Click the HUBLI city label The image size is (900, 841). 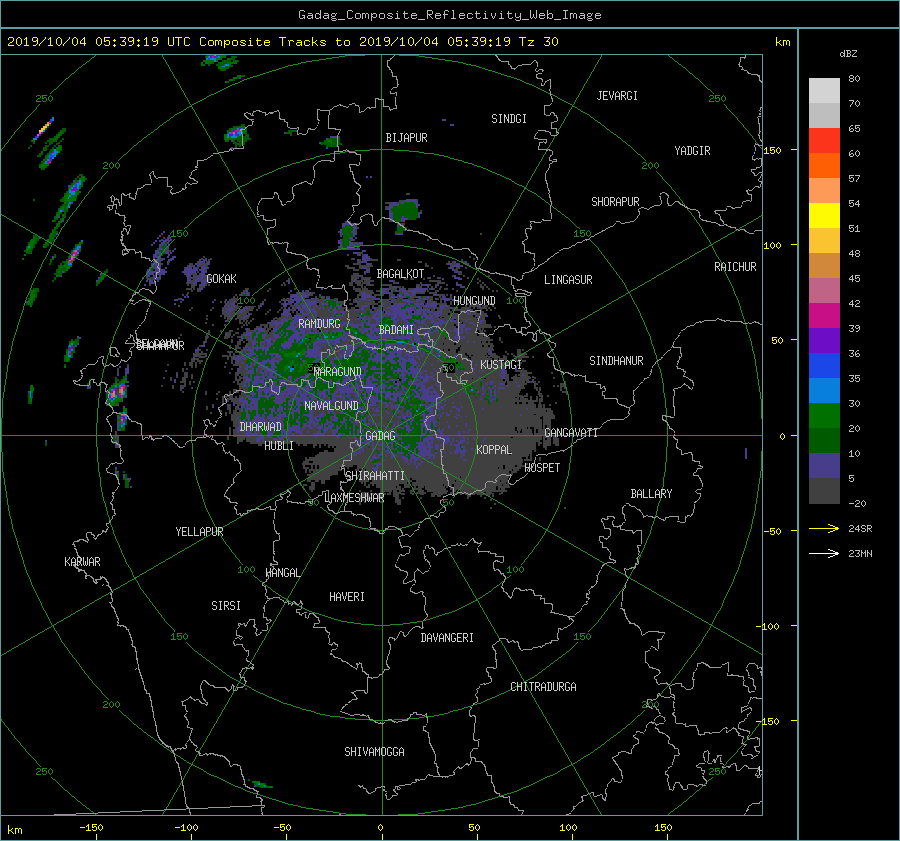click(279, 446)
